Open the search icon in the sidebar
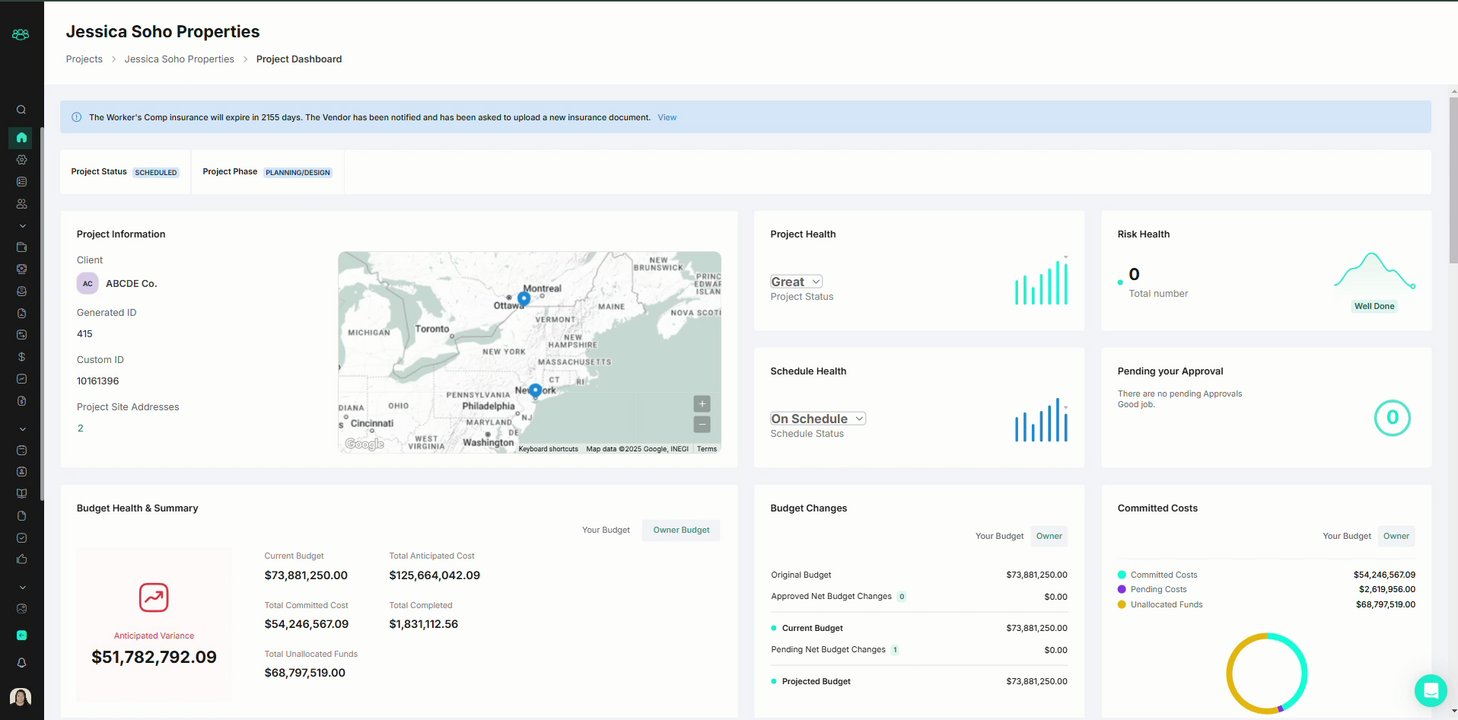Viewport: 1458px width, 720px height. point(21,110)
